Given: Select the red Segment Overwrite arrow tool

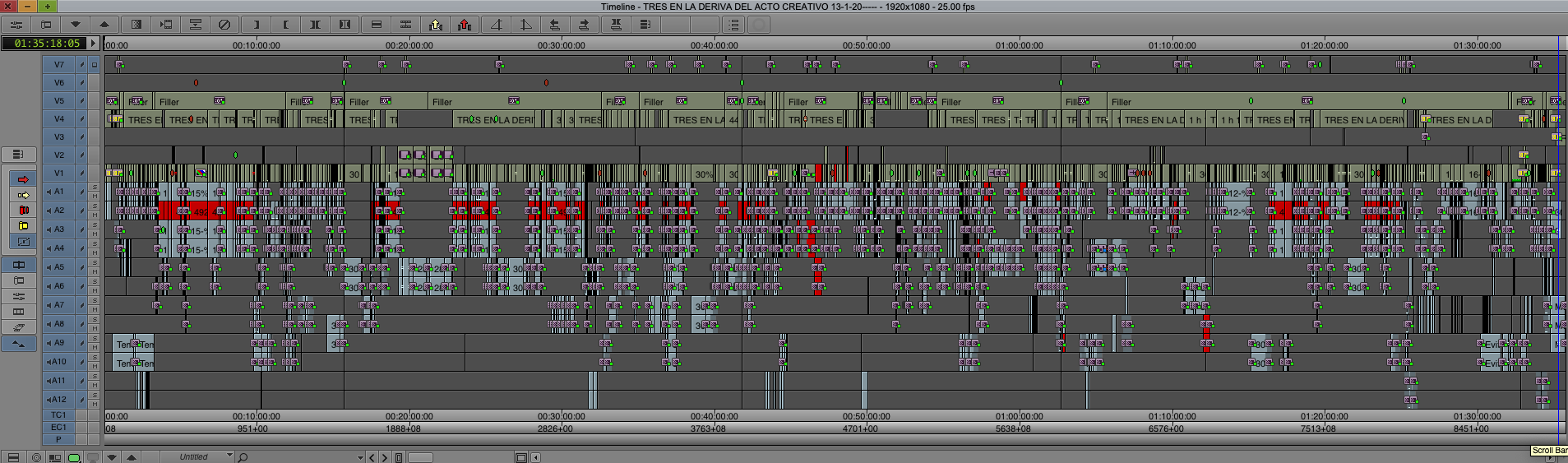Looking at the screenshot, I should tap(23, 178).
